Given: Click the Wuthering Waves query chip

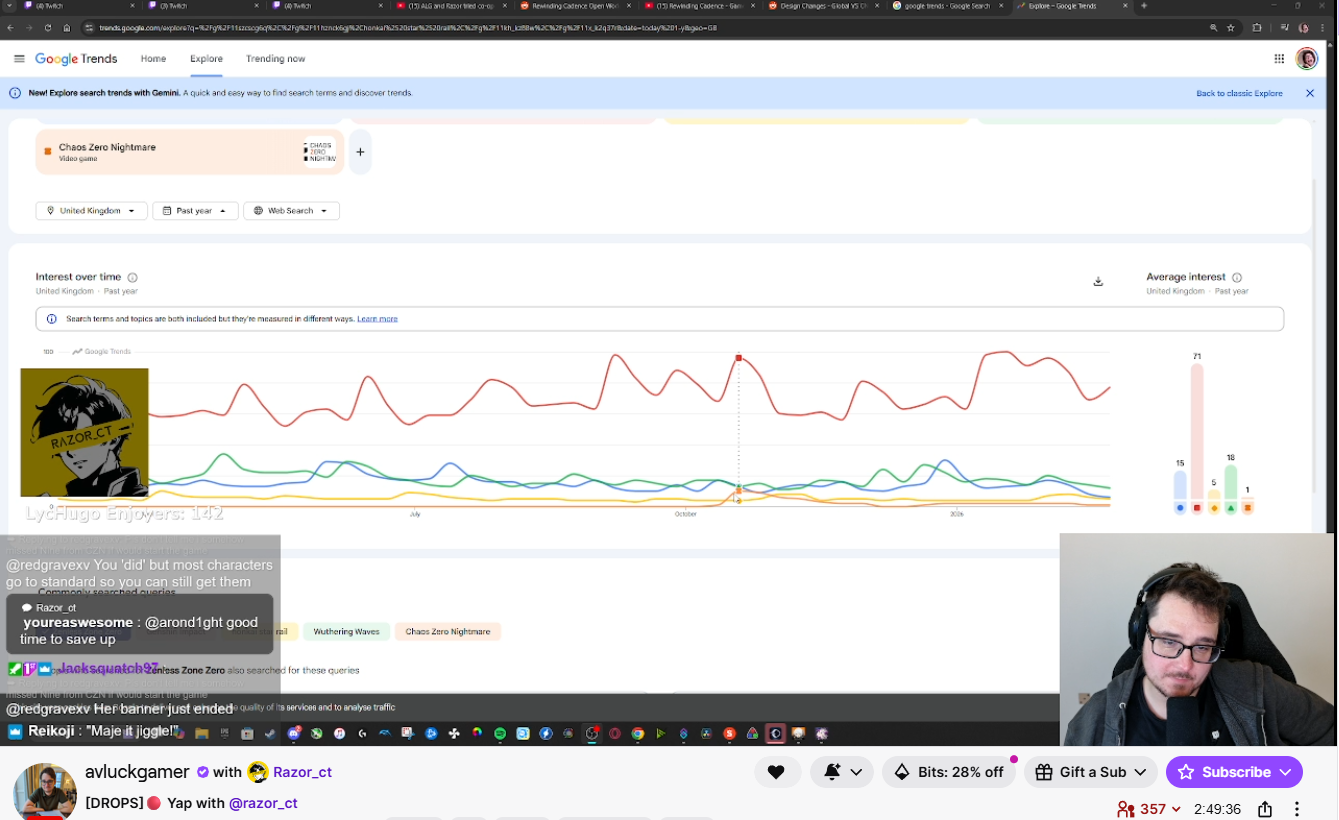Looking at the screenshot, I should pyautogui.click(x=346, y=632).
